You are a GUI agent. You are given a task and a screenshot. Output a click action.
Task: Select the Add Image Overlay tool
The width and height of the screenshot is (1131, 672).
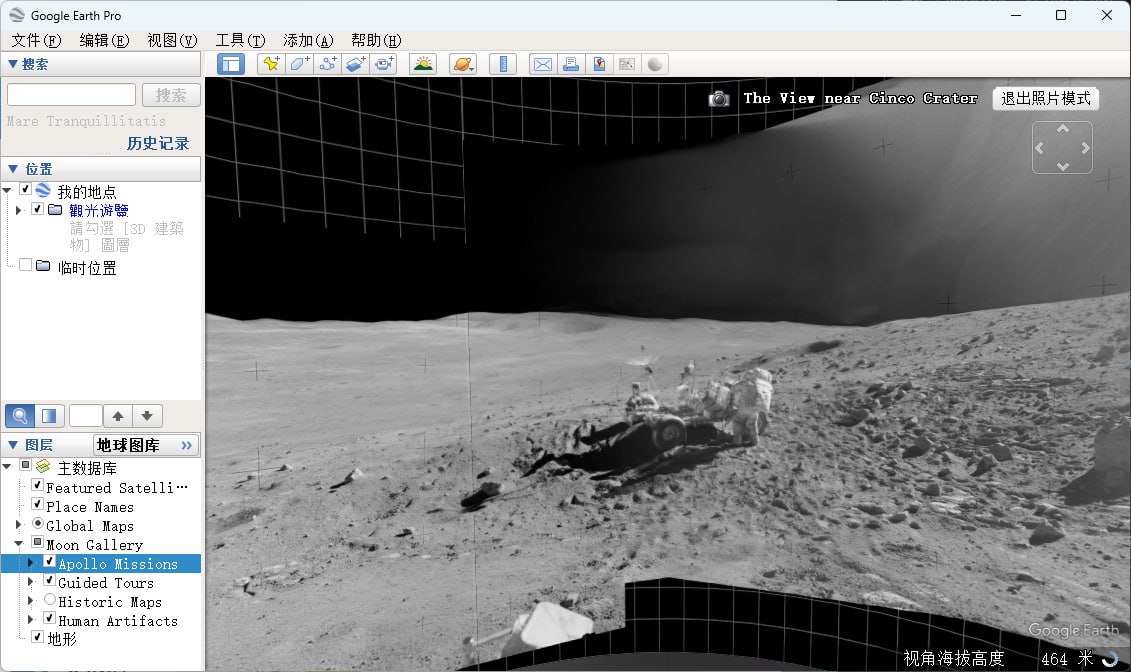pyautogui.click(x=356, y=63)
